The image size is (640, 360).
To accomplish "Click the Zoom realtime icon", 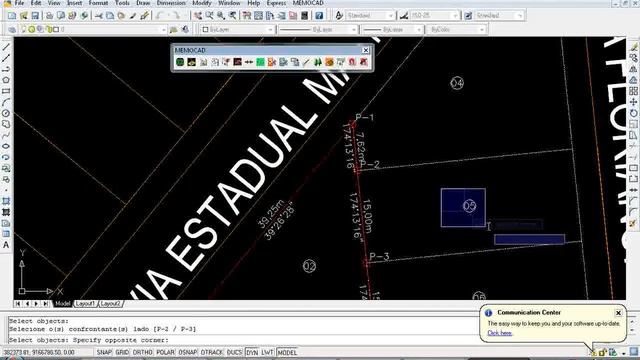I will click(209, 16).
